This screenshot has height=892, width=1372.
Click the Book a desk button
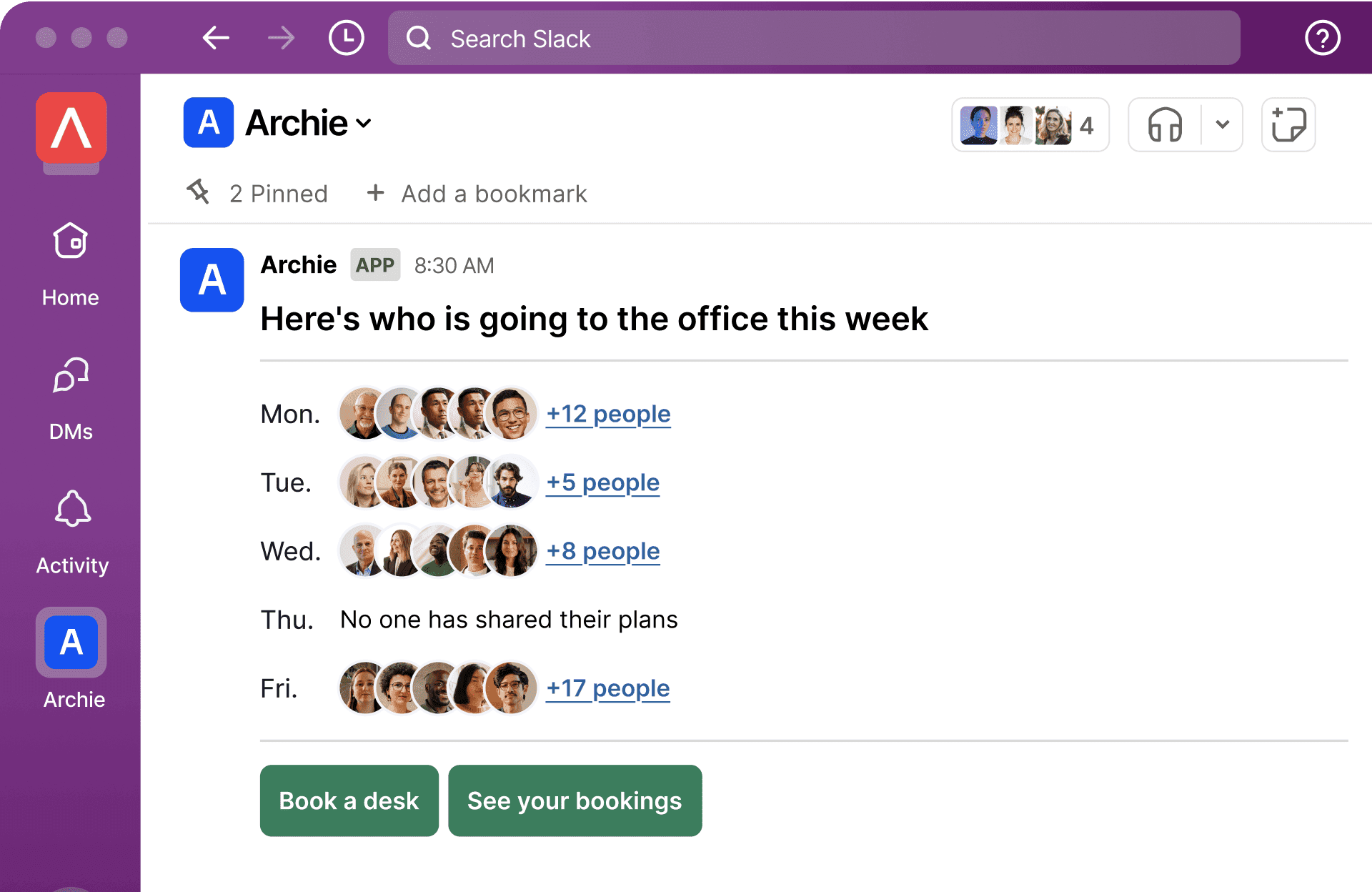349,801
